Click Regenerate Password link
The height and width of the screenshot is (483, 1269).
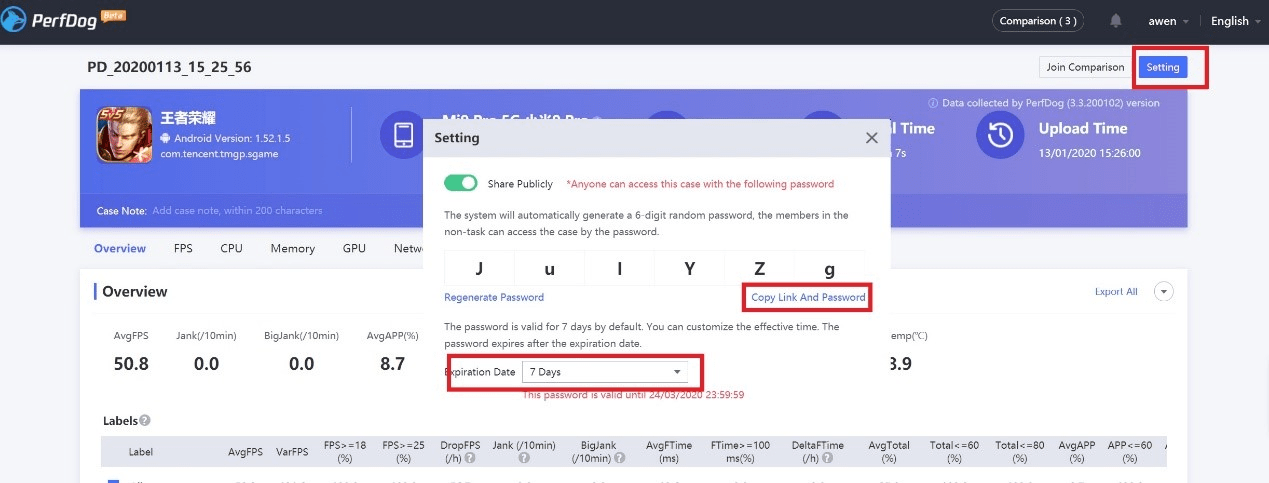494,297
